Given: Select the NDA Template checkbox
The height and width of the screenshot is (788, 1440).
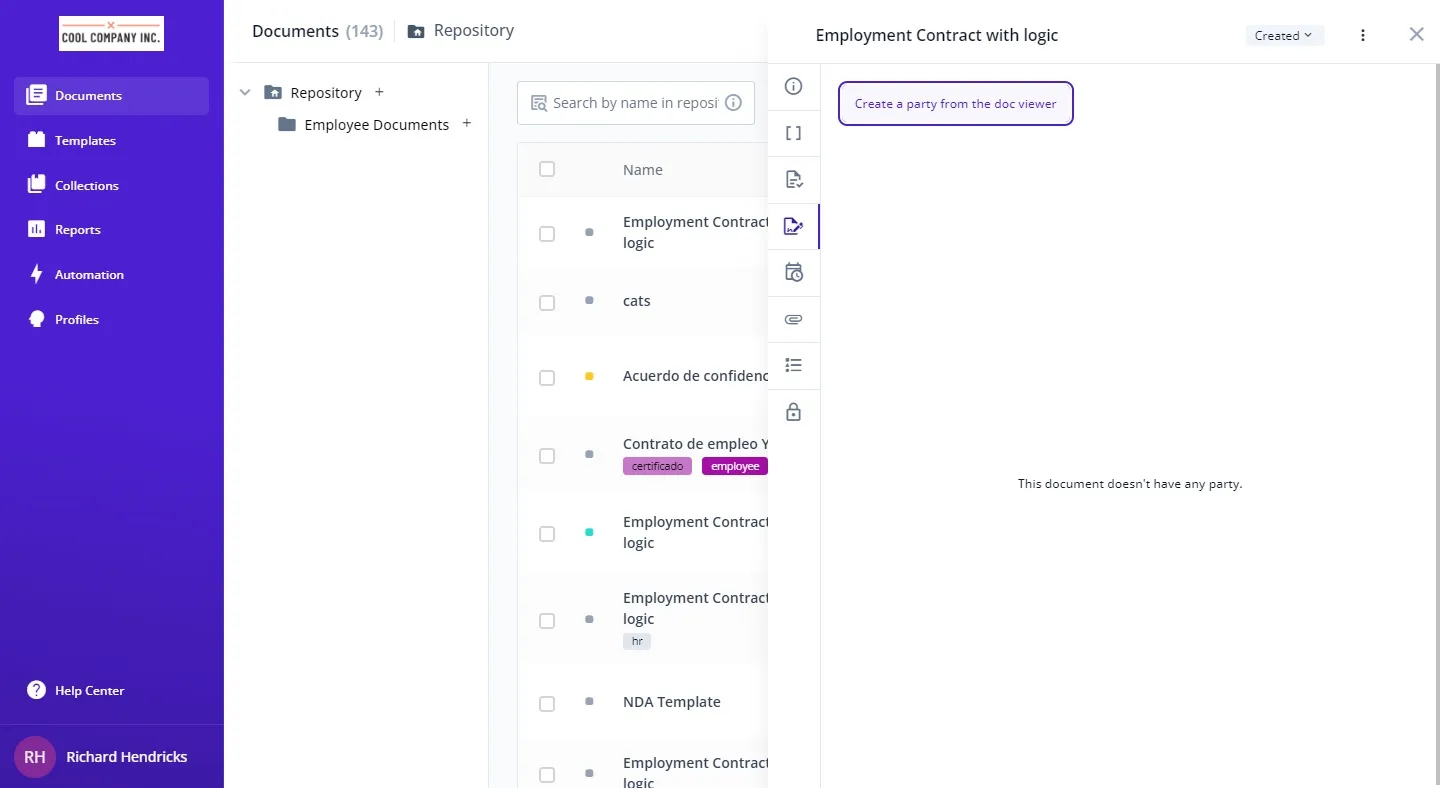Looking at the screenshot, I should (x=547, y=704).
